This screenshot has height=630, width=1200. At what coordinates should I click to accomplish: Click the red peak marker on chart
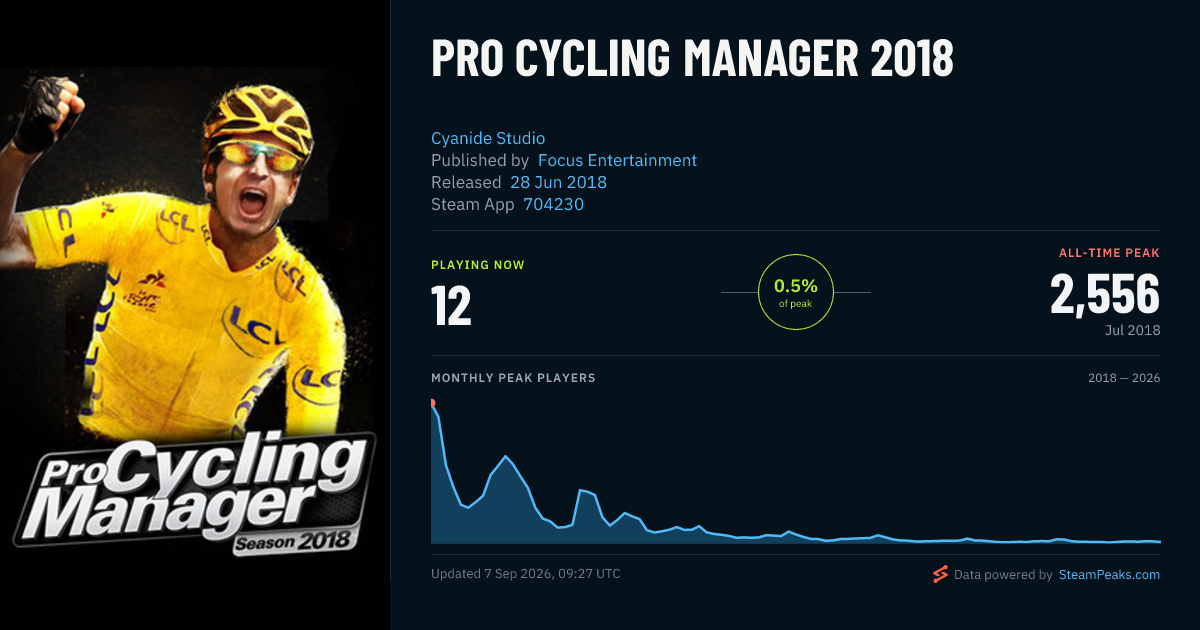click(432, 403)
